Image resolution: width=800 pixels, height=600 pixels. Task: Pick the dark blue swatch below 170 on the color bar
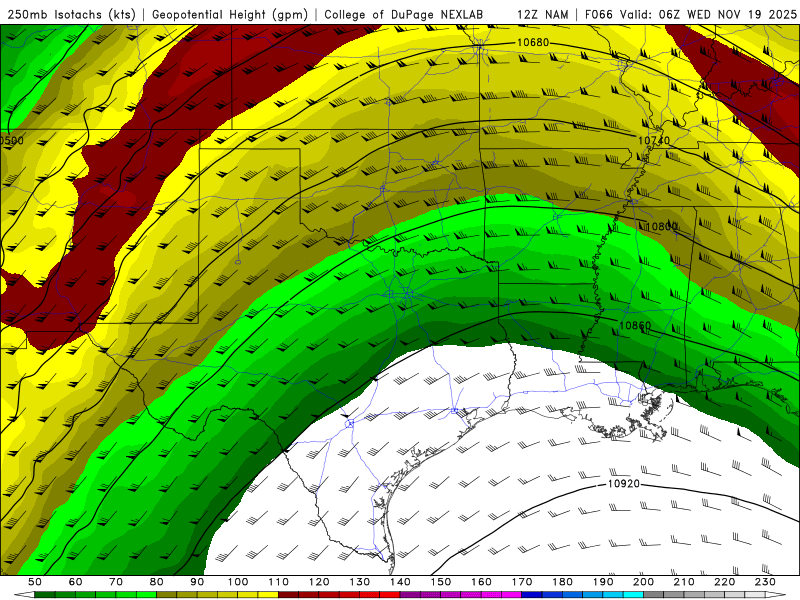tap(532, 595)
